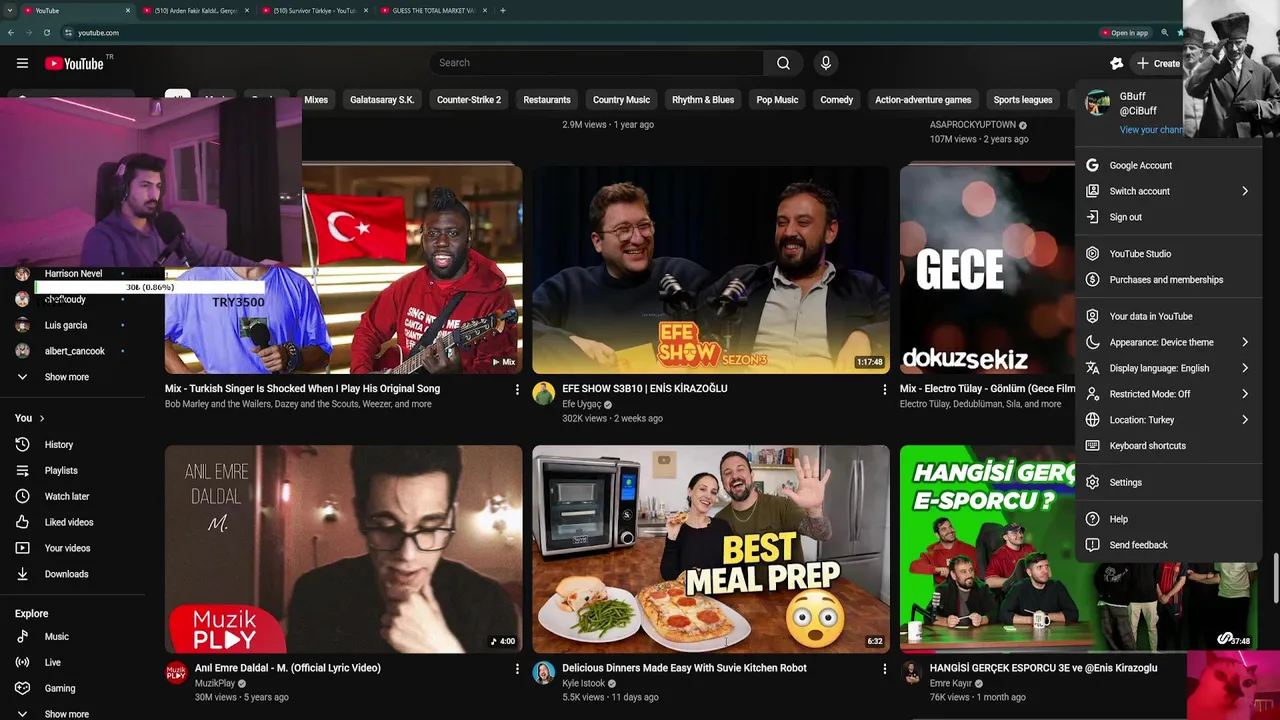Open Kyle Istook channel link
This screenshot has width=1280, height=720.
click(x=584, y=684)
